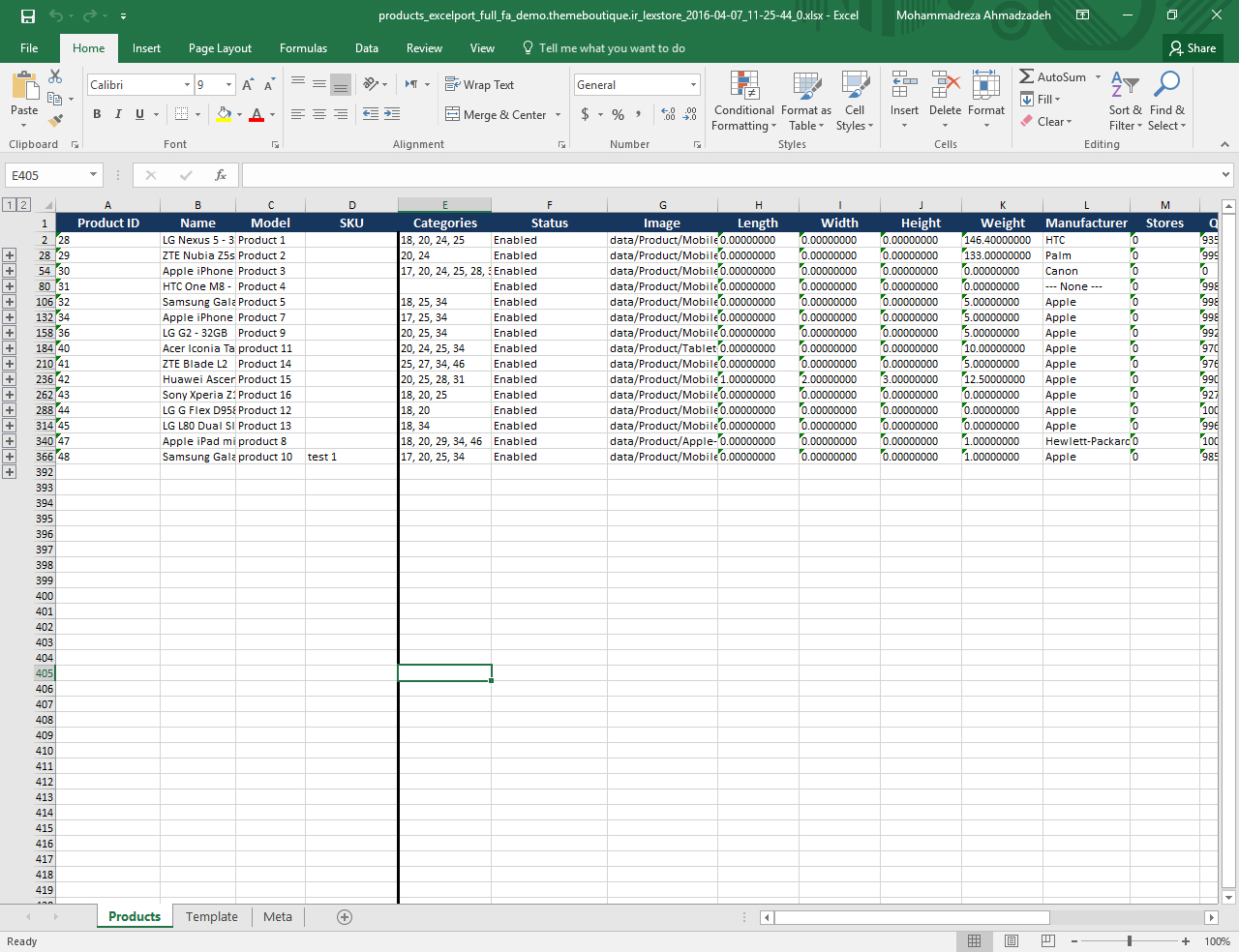This screenshot has height=952, width=1239.
Task: Open the Clear dropdown
Action: pos(1046,122)
